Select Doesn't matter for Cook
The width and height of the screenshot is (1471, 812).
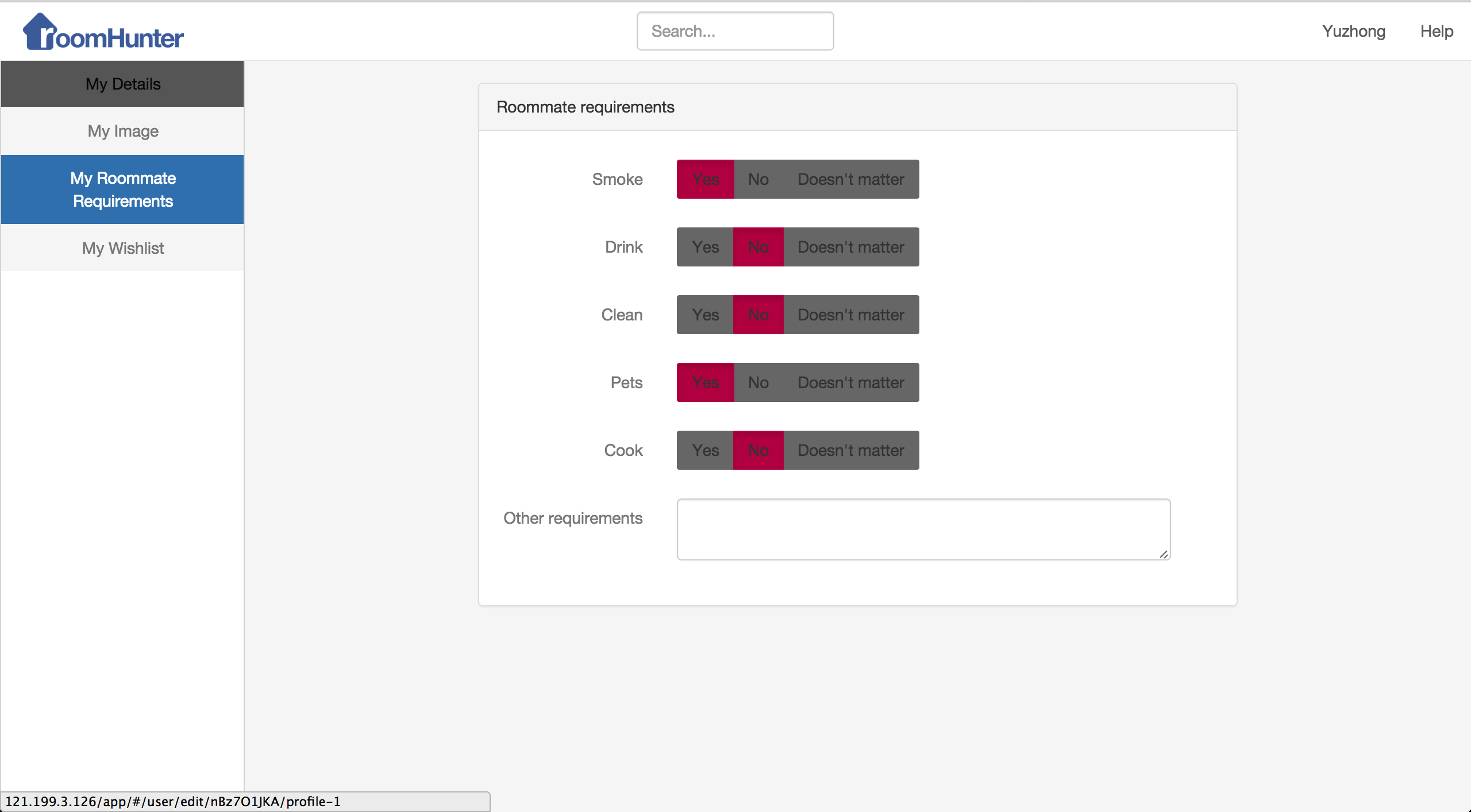tap(850, 450)
